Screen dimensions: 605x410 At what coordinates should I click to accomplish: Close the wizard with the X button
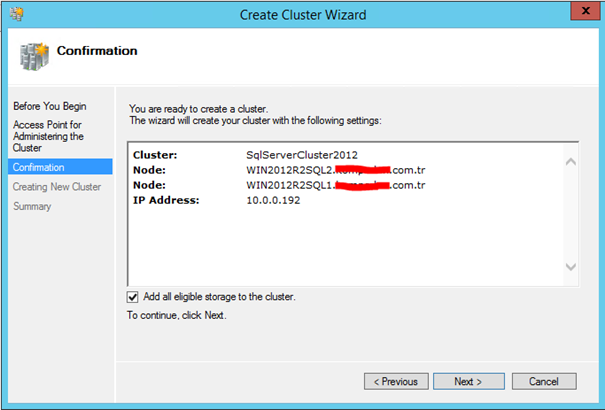585,11
